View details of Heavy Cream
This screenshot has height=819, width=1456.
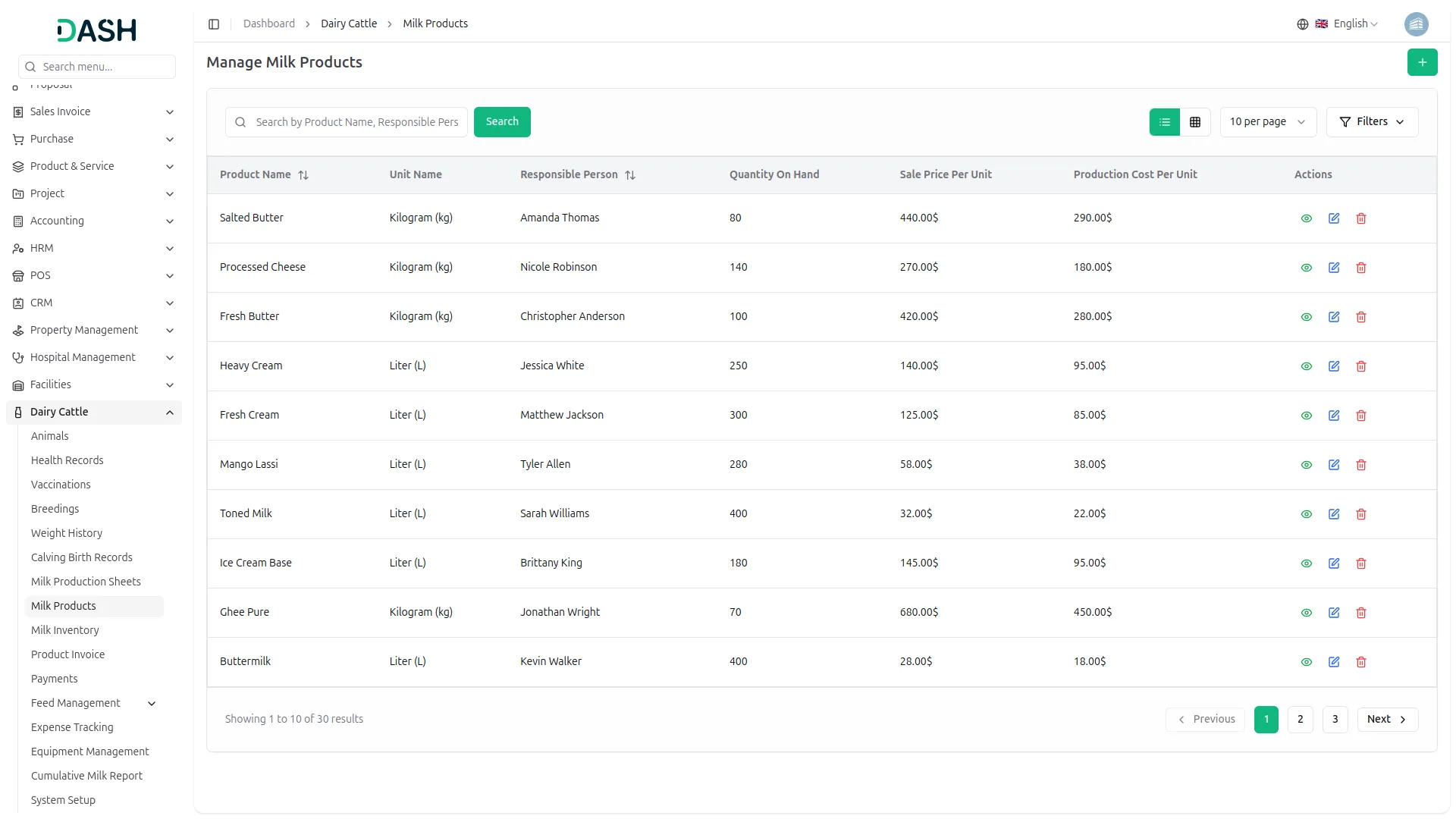click(x=1306, y=366)
